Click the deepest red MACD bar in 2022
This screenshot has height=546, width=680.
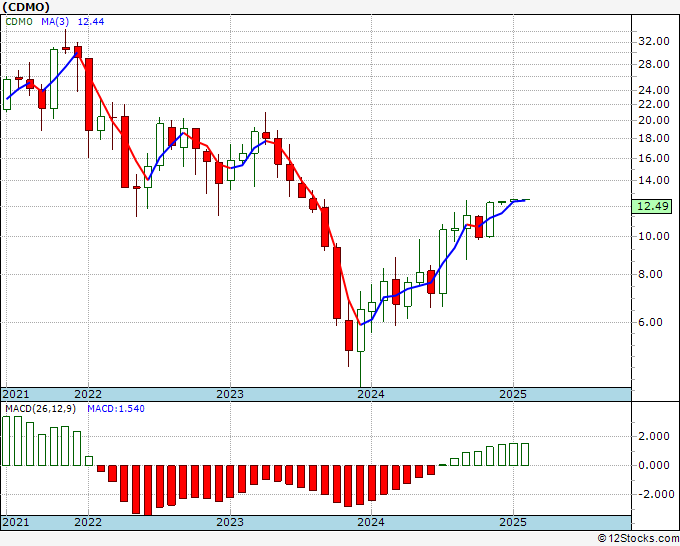point(148,490)
